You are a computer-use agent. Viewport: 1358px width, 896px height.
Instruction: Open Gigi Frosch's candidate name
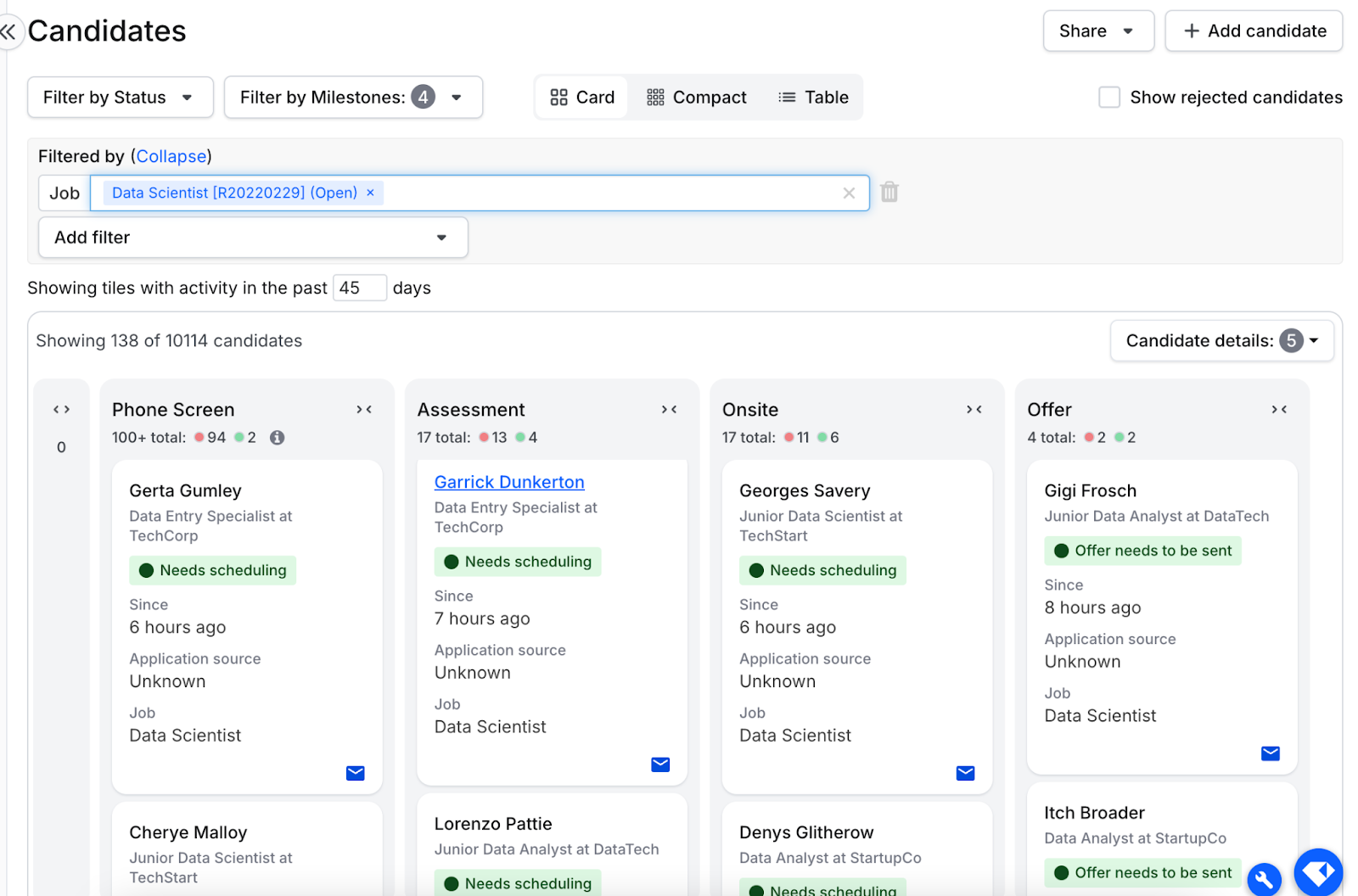click(x=1090, y=490)
